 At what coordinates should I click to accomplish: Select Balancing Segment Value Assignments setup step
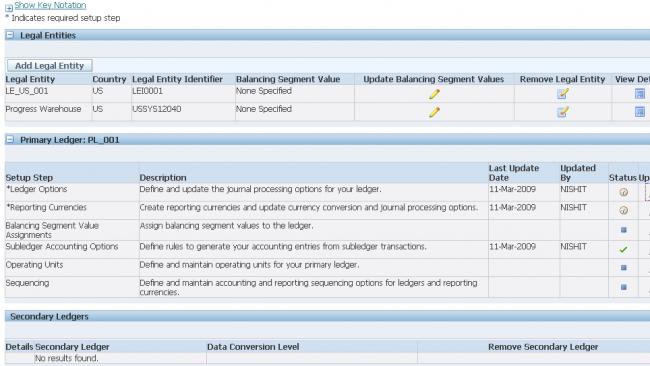(52, 230)
